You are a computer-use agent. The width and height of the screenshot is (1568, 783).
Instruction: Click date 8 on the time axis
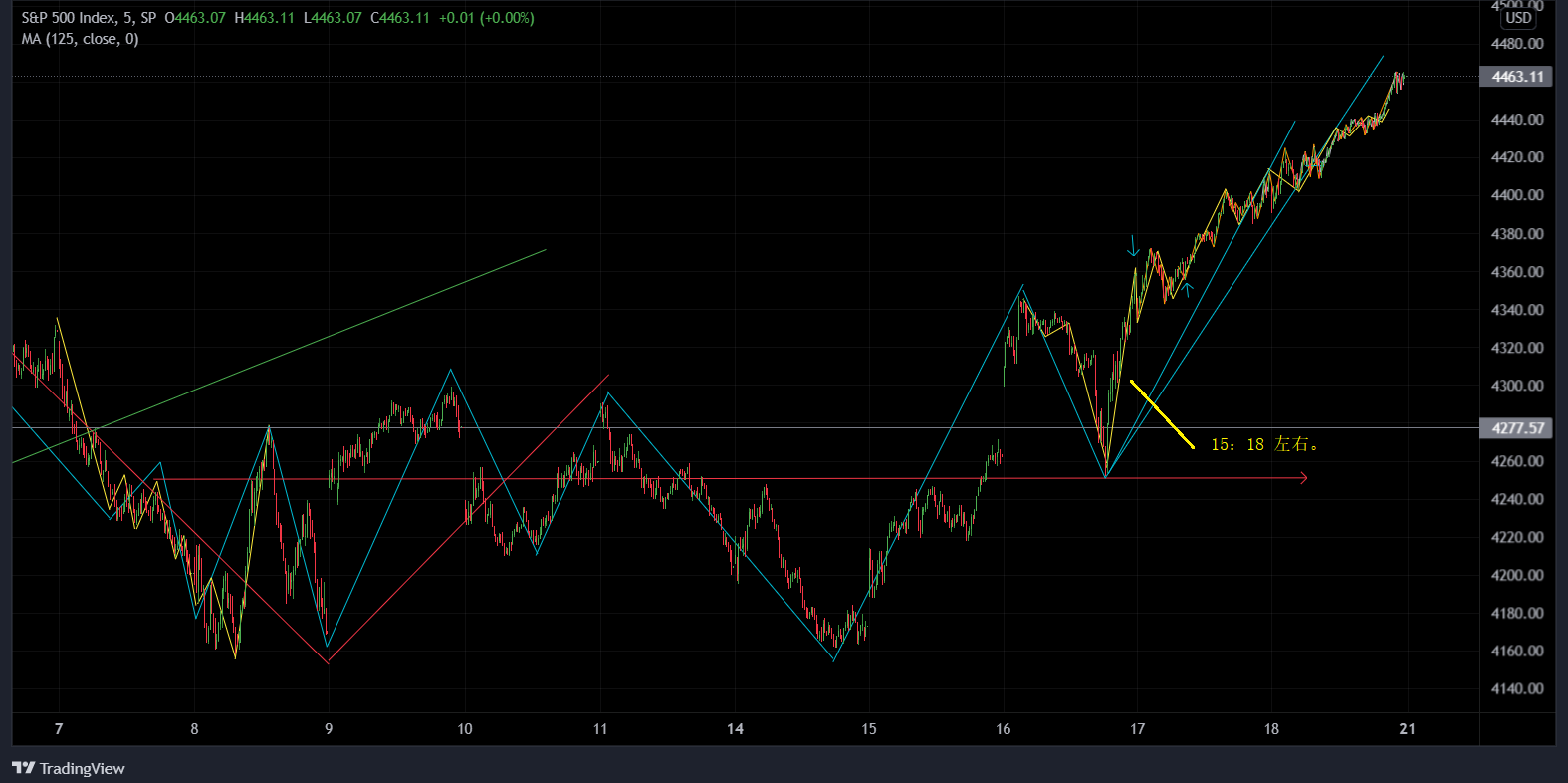coord(194,729)
